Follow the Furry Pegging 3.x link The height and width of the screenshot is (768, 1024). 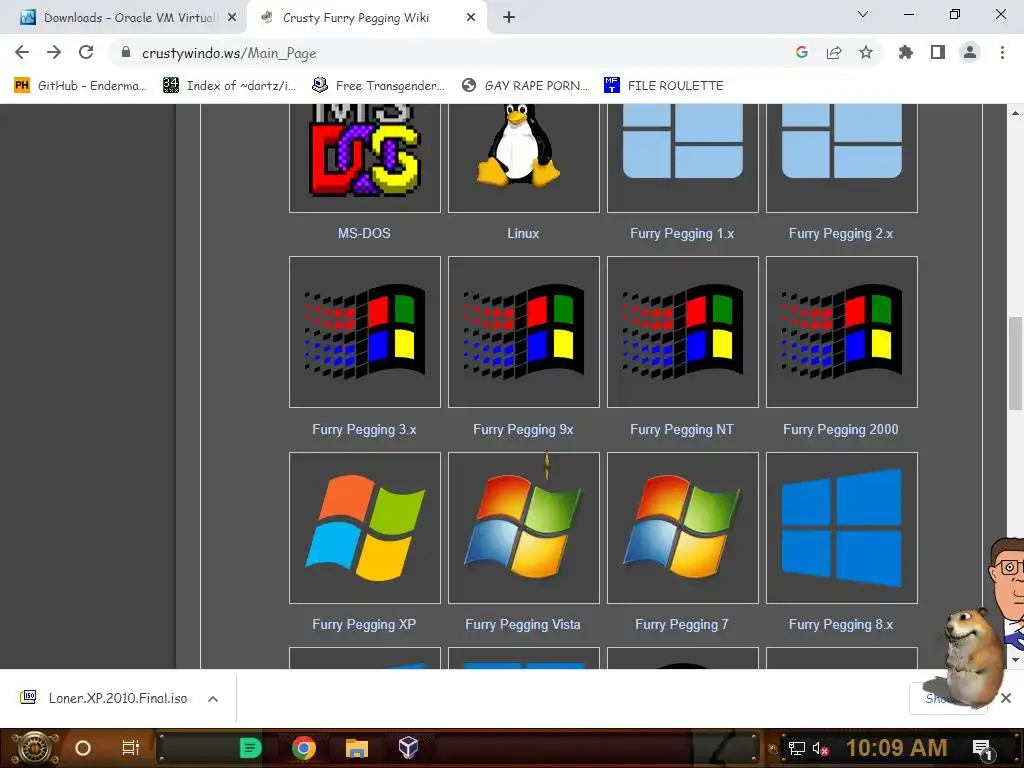pyautogui.click(x=364, y=429)
